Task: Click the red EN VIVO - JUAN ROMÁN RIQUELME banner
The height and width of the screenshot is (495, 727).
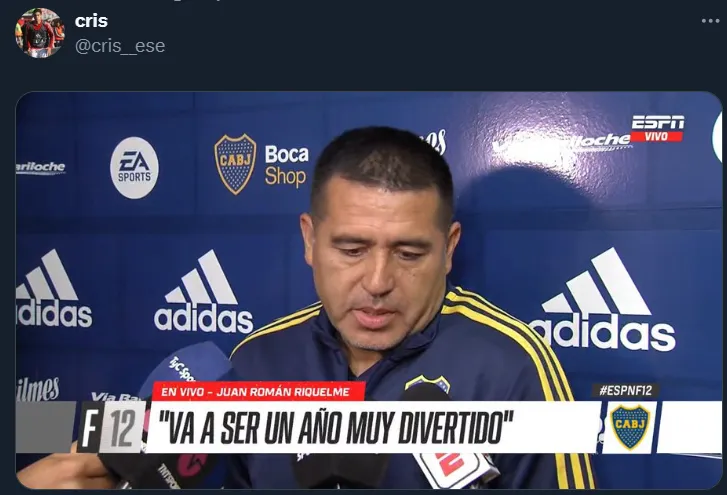Action: click(x=259, y=392)
